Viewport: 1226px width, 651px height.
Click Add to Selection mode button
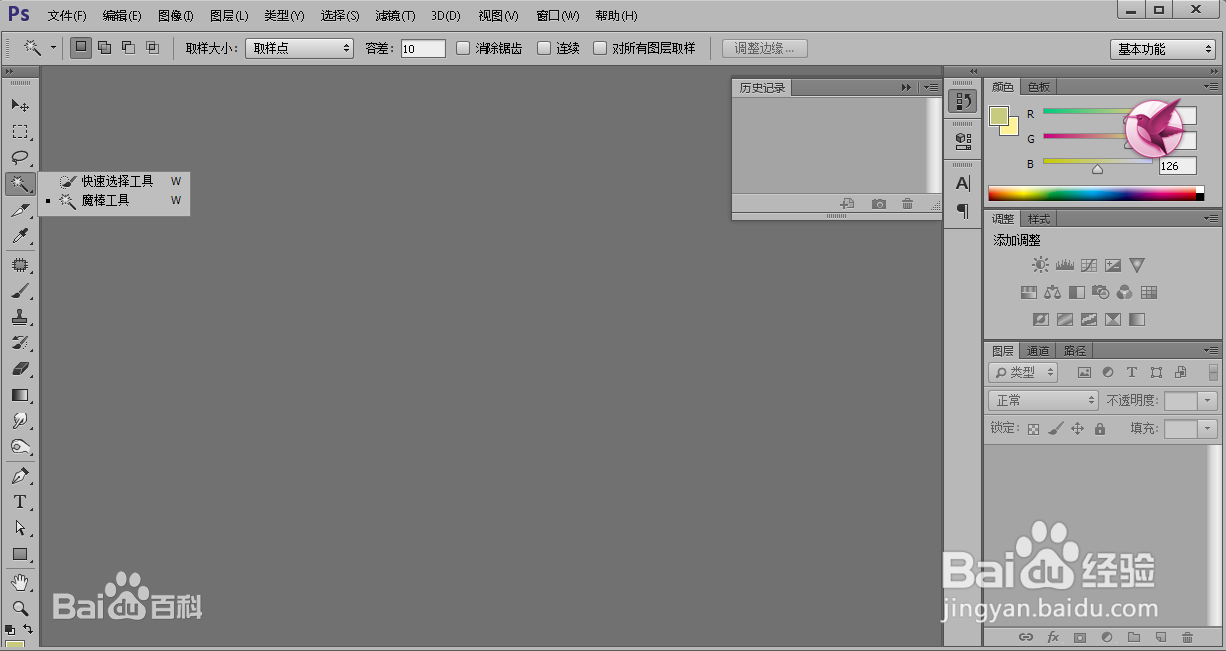(105, 47)
